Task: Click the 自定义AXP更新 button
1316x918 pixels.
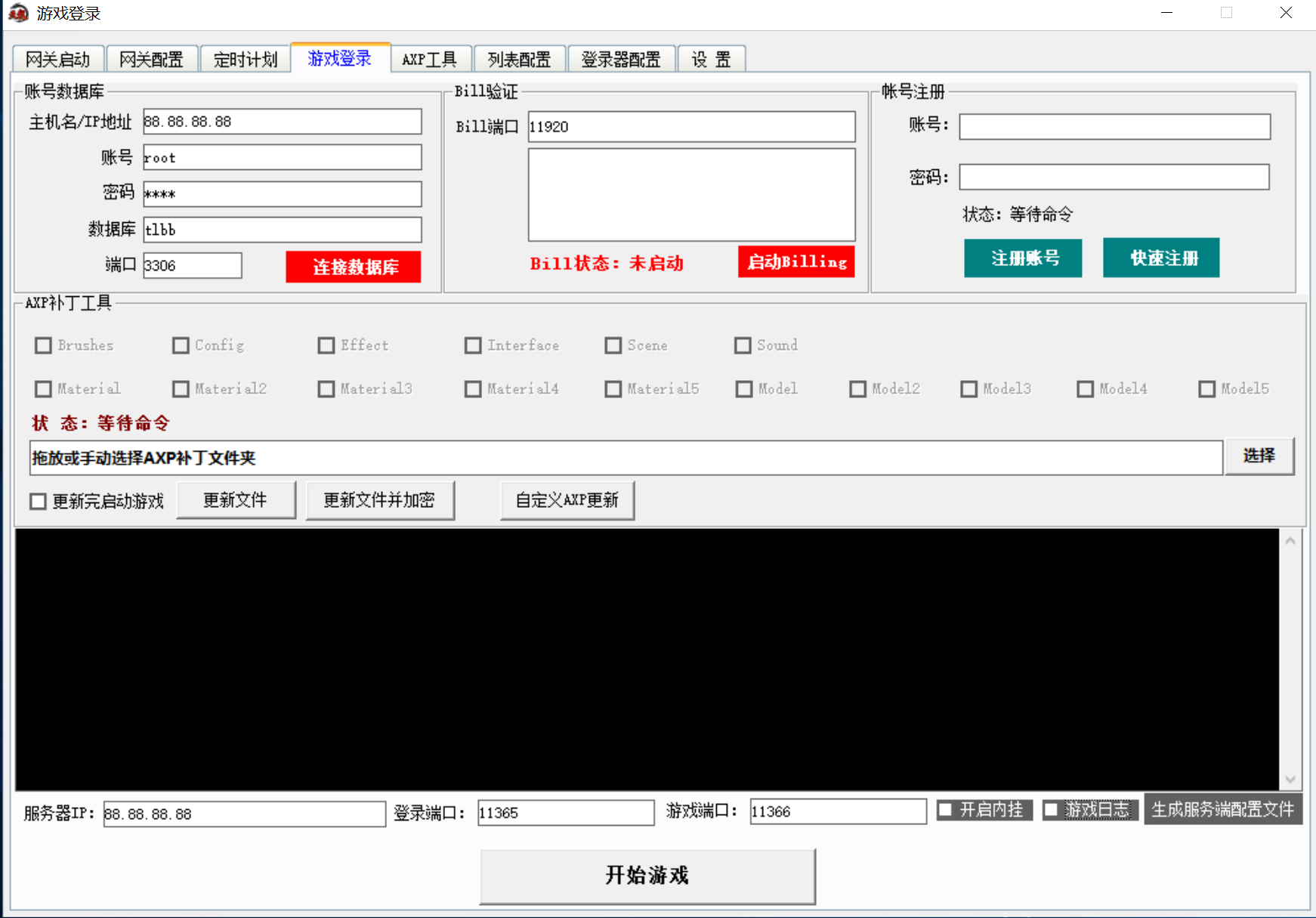Action: (567, 500)
